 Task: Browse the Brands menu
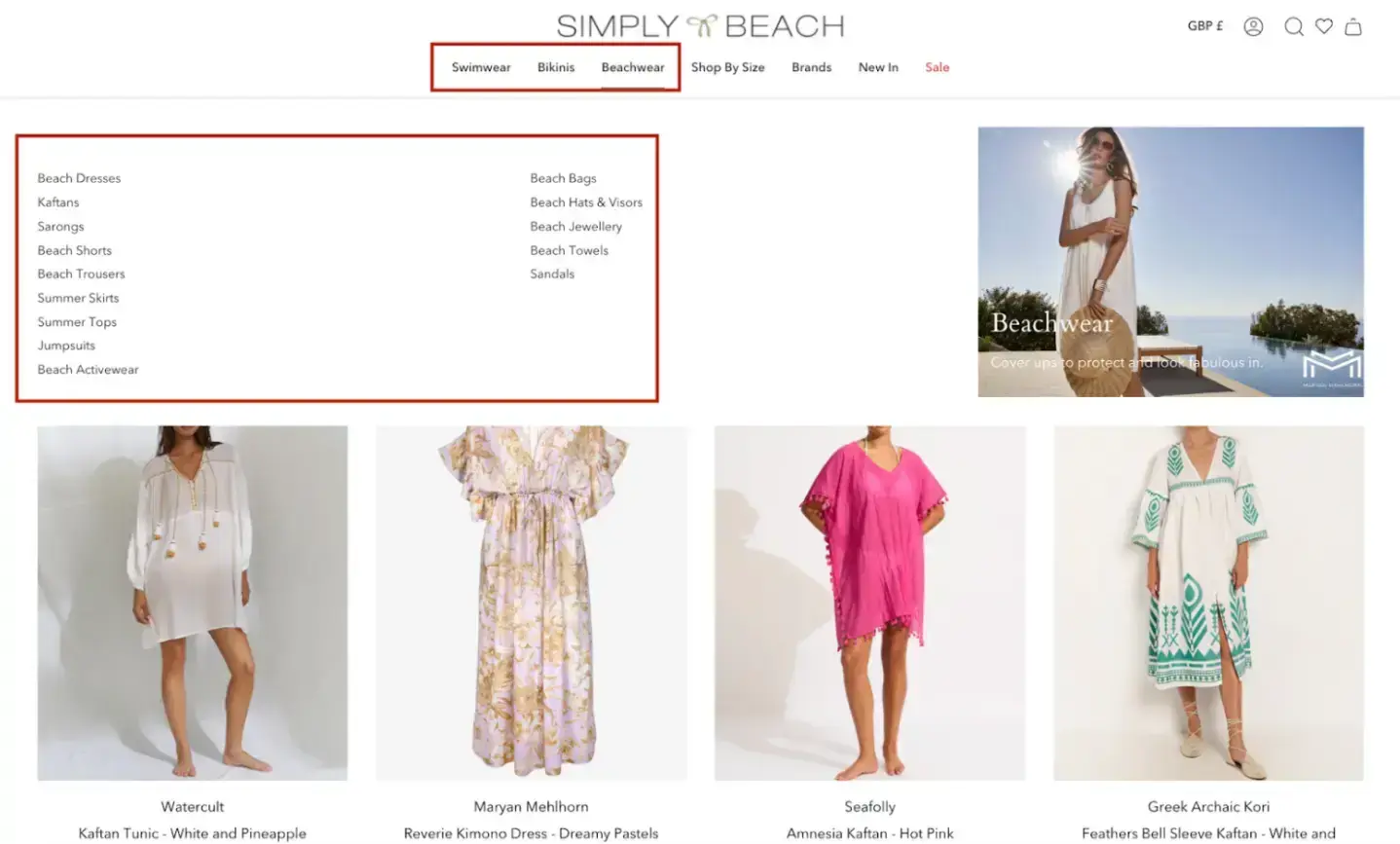pos(811,67)
